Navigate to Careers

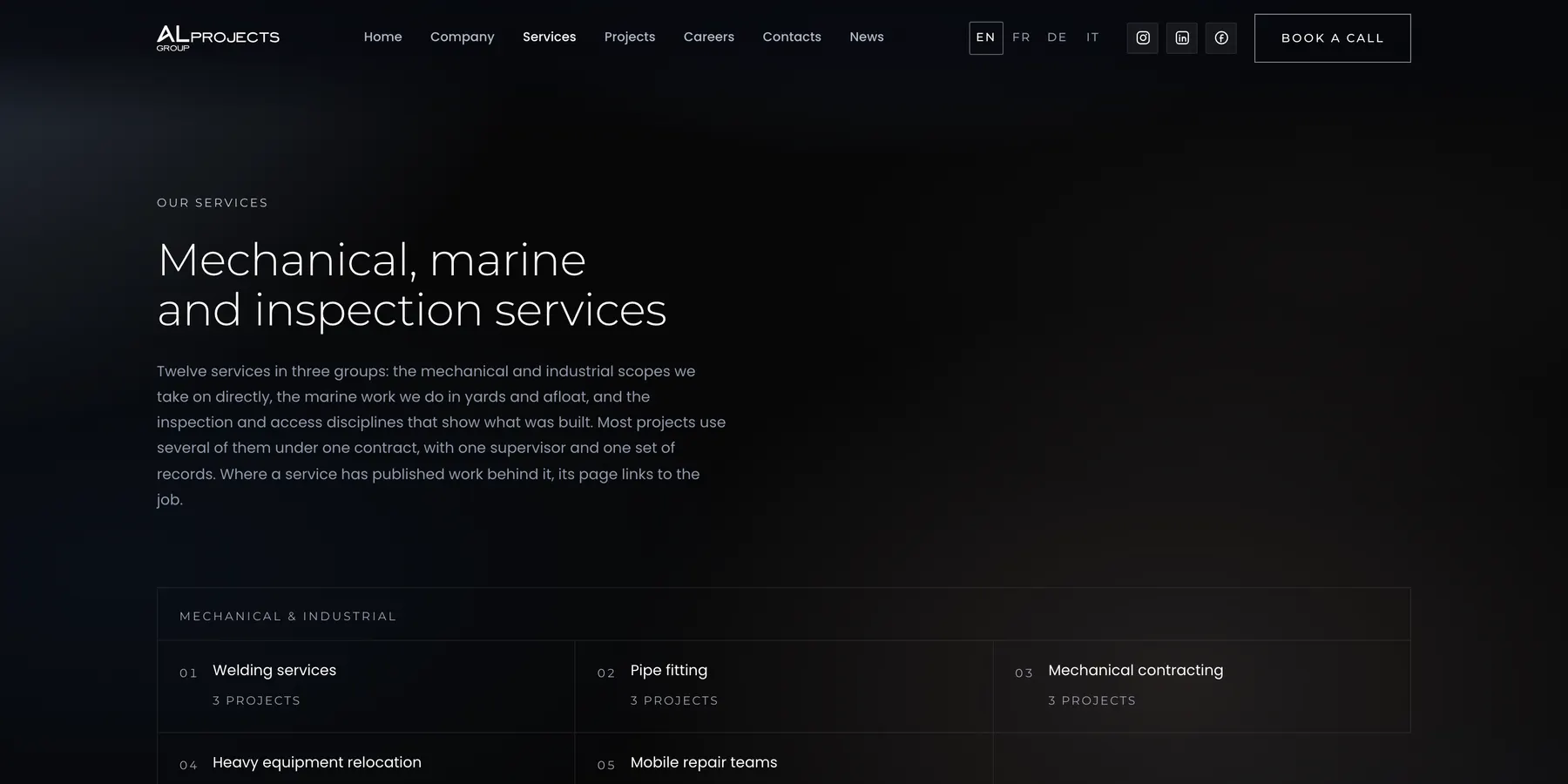[x=709, y=37]
